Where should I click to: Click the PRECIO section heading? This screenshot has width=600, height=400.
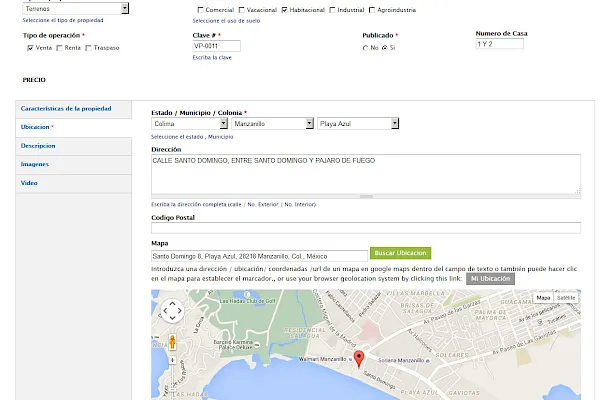coord(34,80)
